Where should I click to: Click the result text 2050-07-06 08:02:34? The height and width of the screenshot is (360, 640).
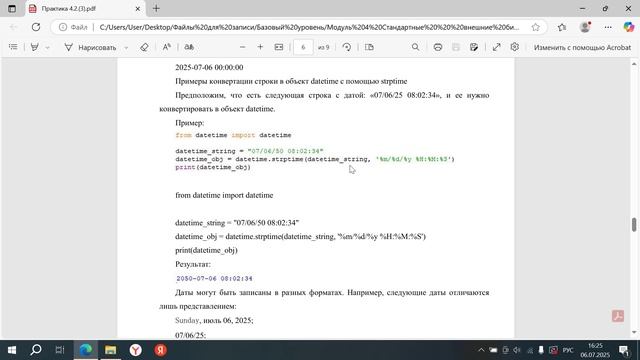214,278
